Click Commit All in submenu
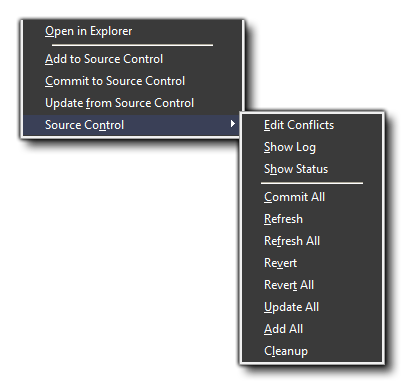Viewport: 405px width, 385px height. coord(312,197)
